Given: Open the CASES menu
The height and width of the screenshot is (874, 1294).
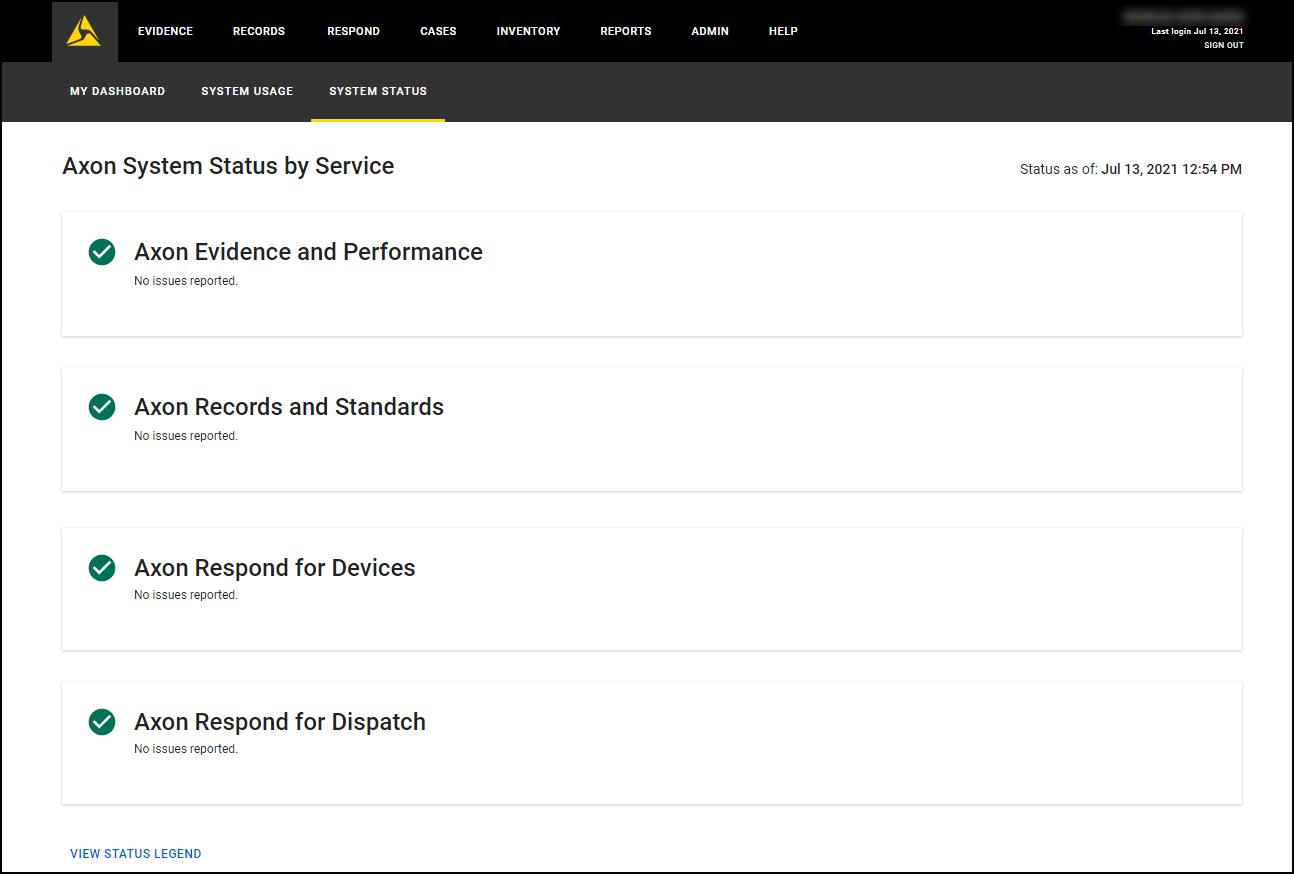Looking at the screenshot, I should (438, 31).
